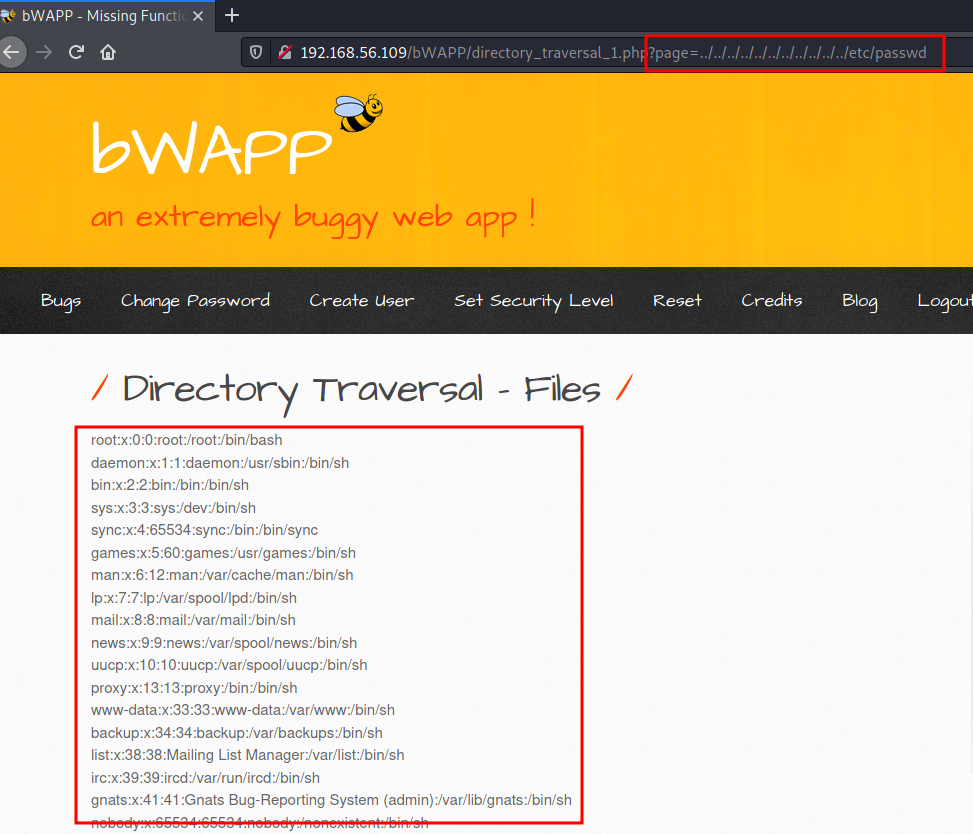
Task: Click the proxy:x:13:13 passwd line
Action: point(194,688)
